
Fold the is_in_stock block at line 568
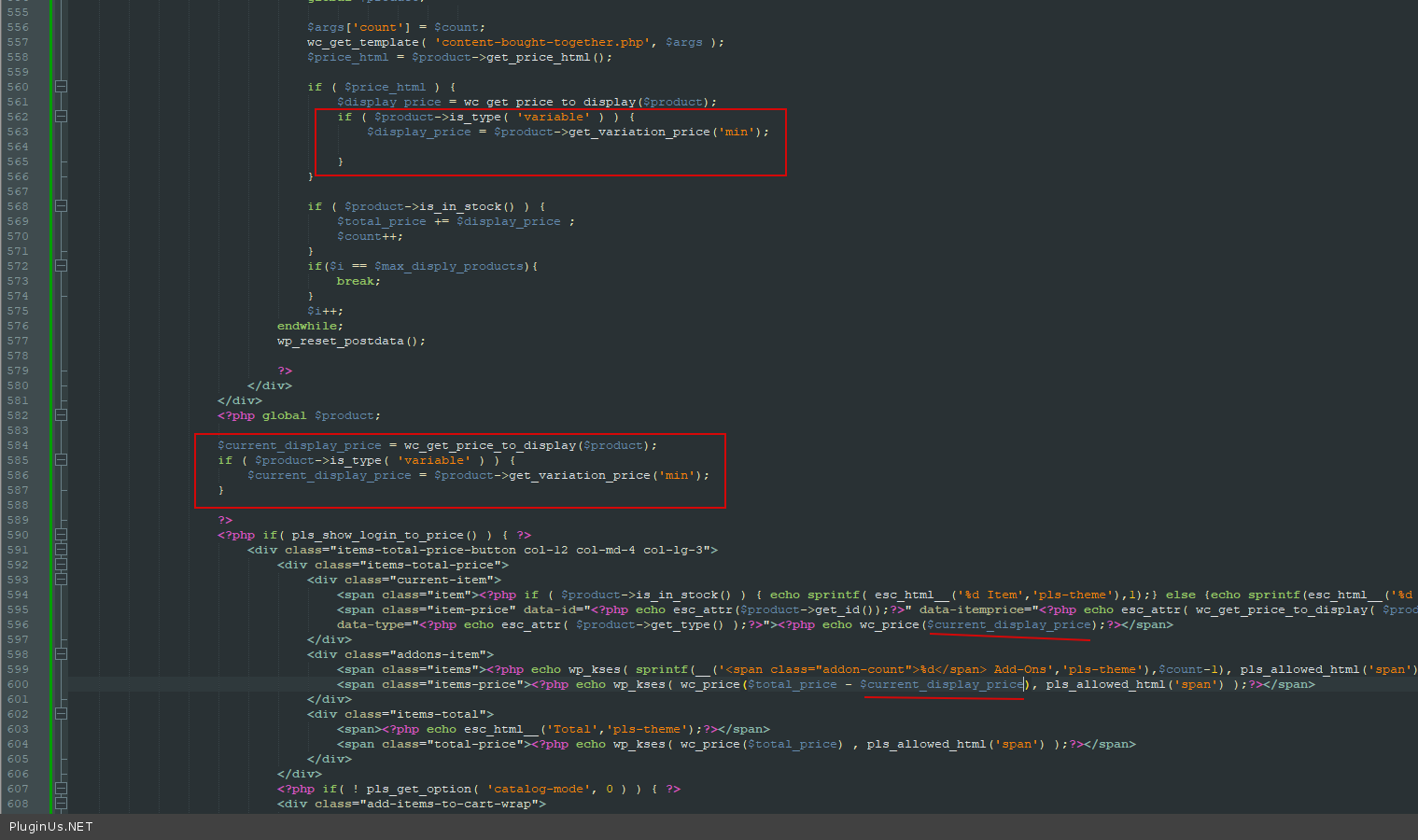(61, 206)
